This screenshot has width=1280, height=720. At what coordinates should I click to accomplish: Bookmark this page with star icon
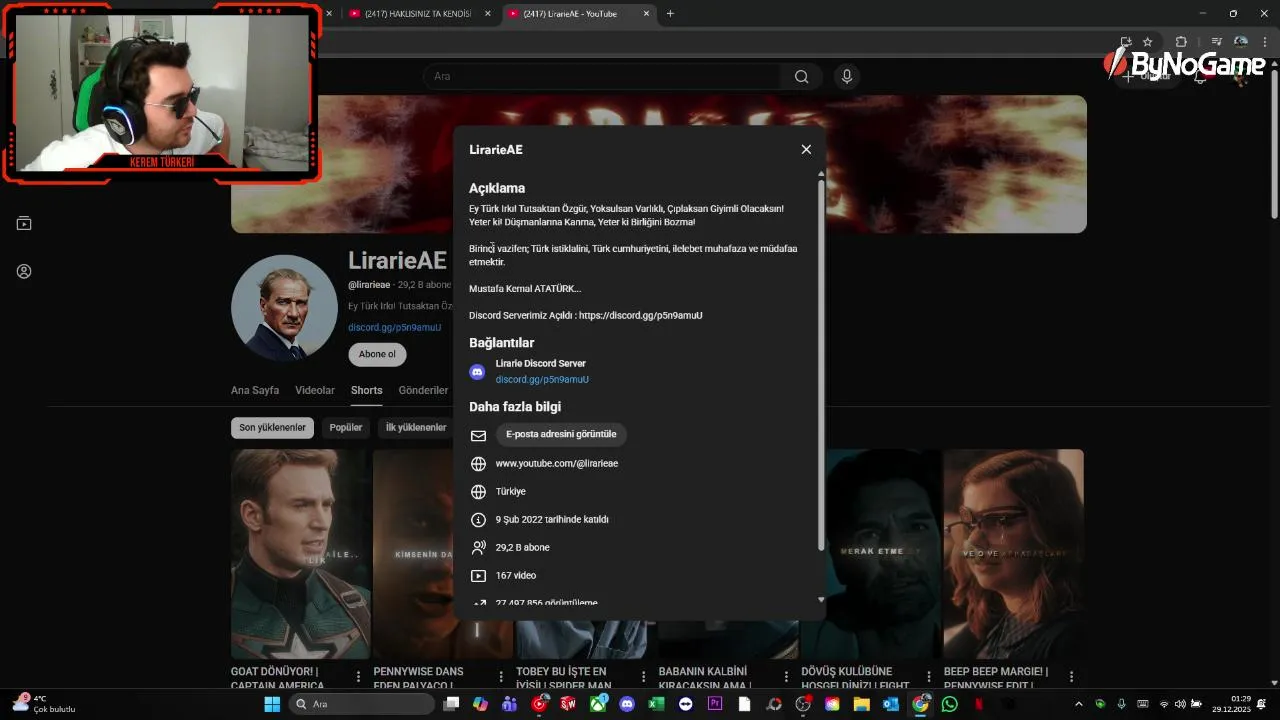(x=1148, y=42)
